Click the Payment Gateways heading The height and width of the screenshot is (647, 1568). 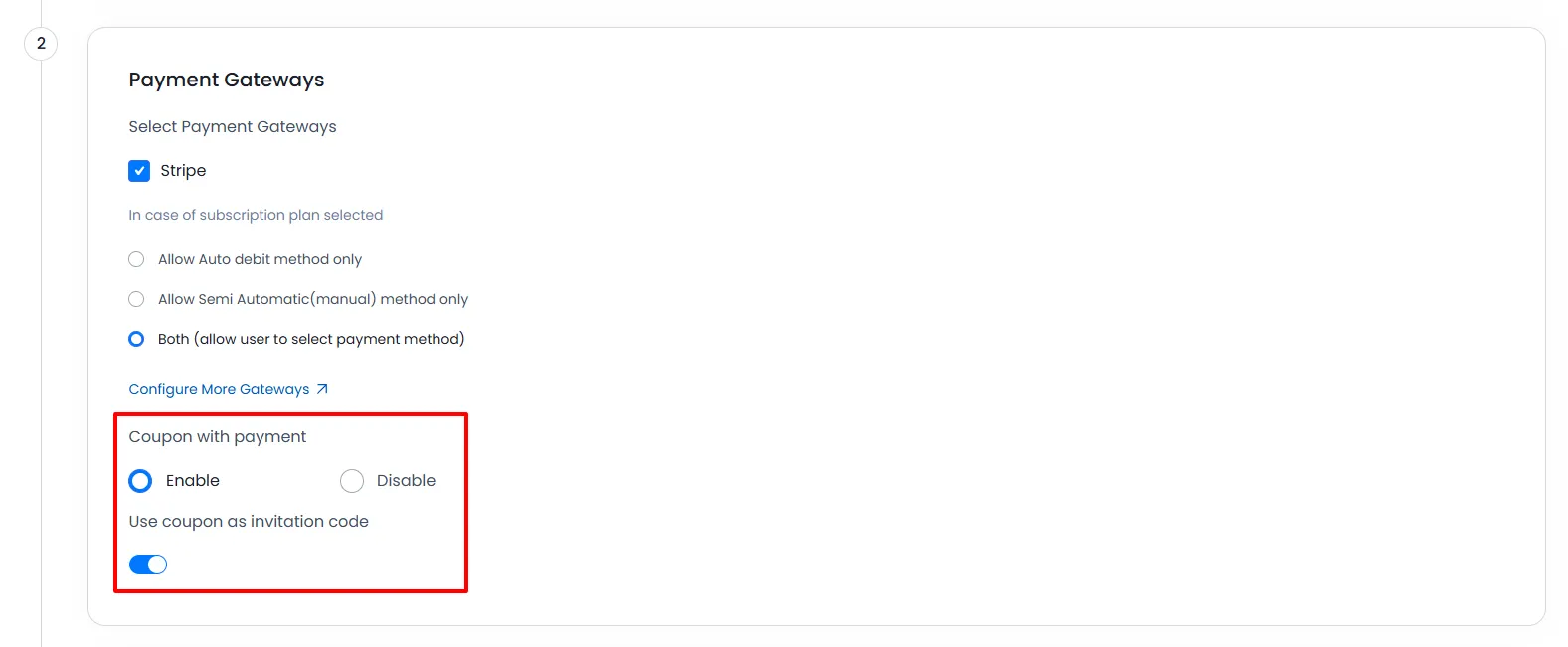point(227,80)
